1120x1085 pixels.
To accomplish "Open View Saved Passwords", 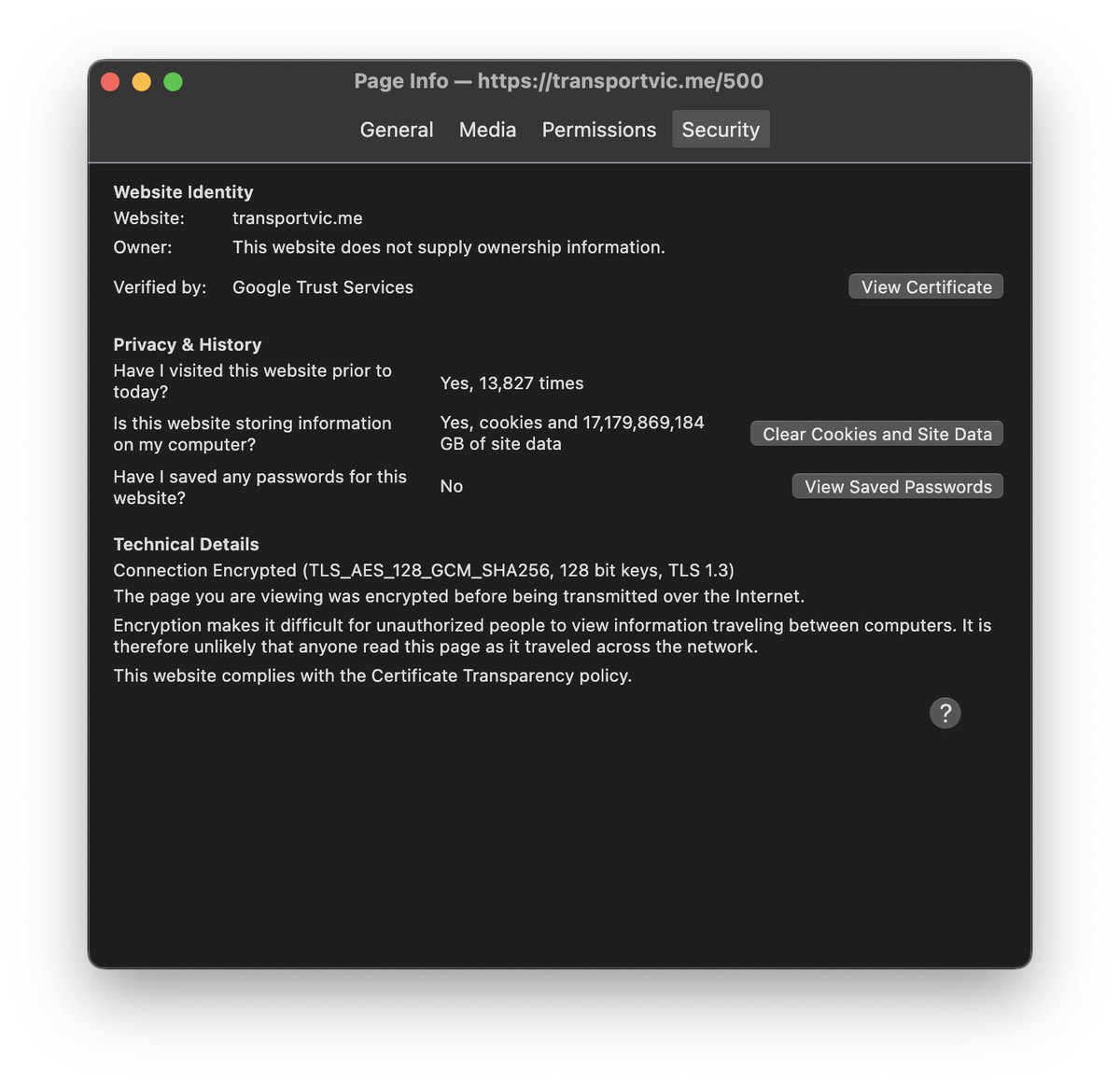I will pyautogui.click(x=898, y=486).
